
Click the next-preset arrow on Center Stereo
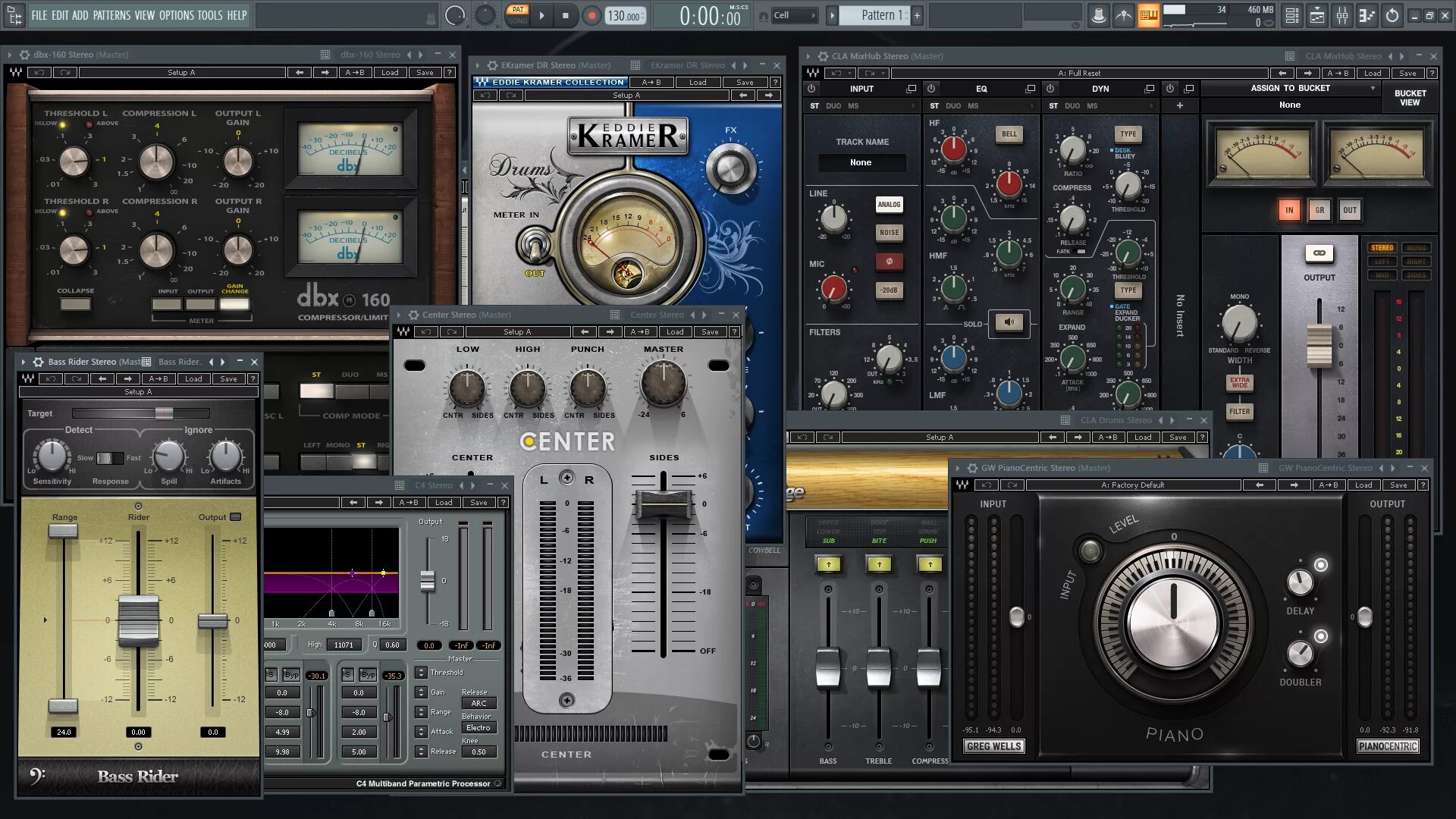[x=610, y=331]
